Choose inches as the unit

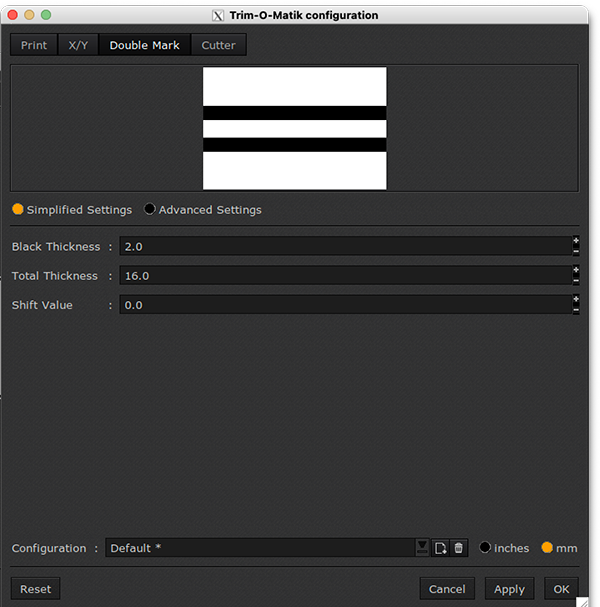tap(486, 548)
